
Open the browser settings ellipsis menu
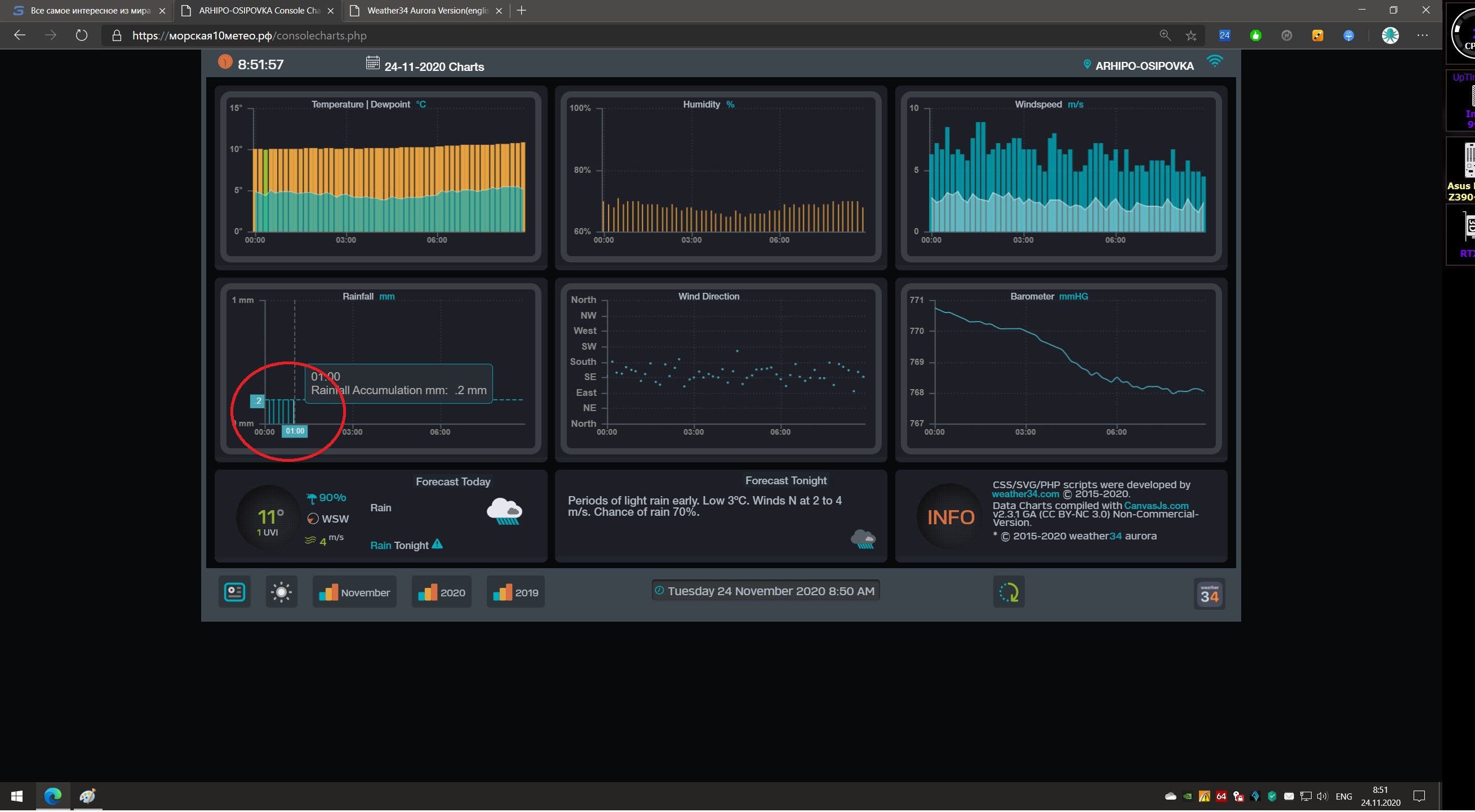1422,35
